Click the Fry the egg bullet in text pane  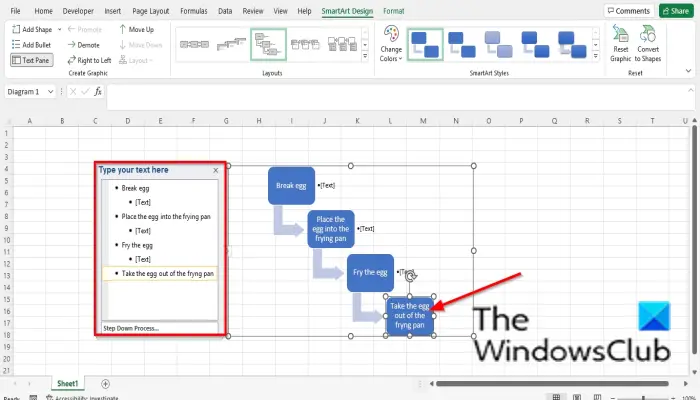pyautogui.click(x=137, y=245)
